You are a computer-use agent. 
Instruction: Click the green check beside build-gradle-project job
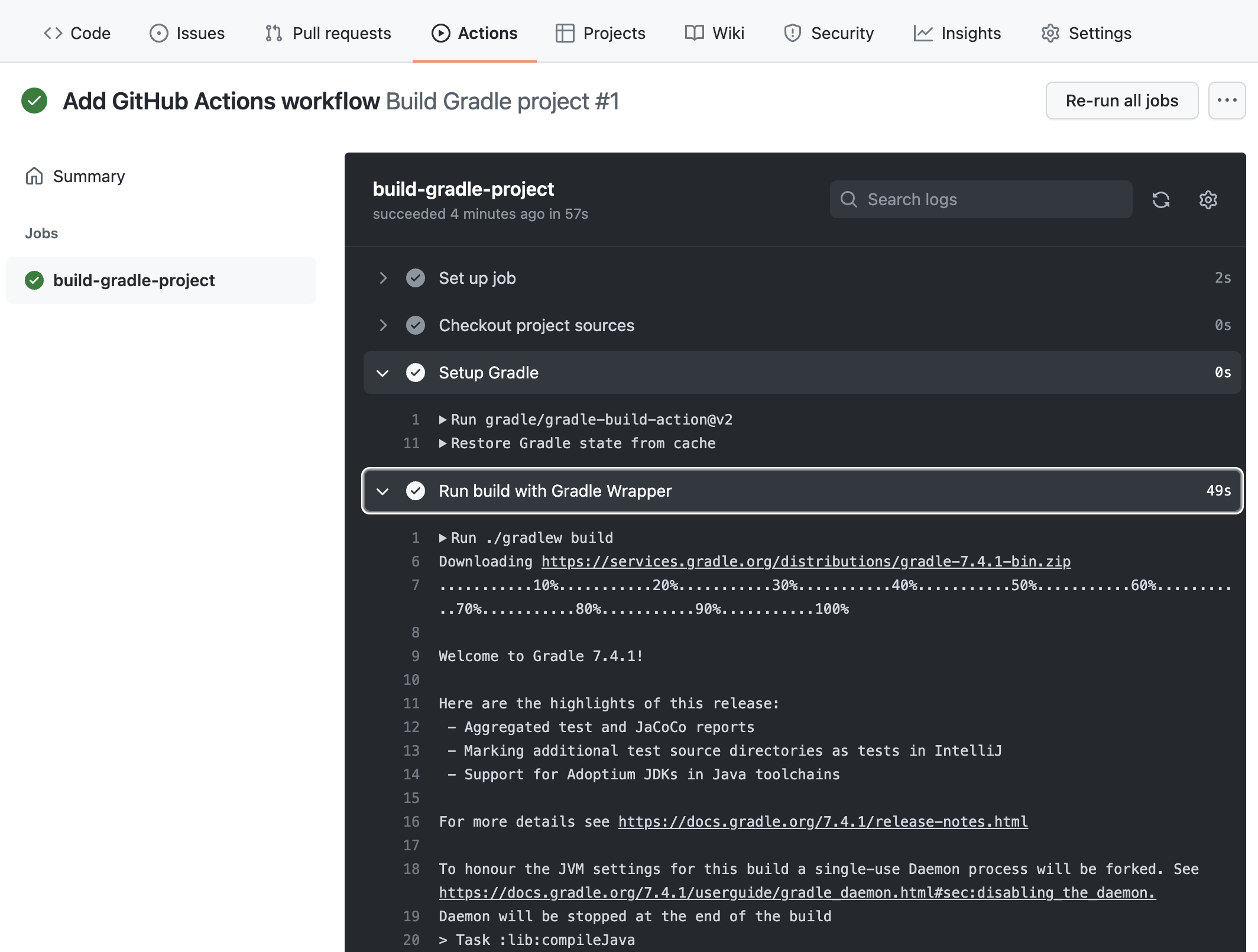(x=34, y=280)
